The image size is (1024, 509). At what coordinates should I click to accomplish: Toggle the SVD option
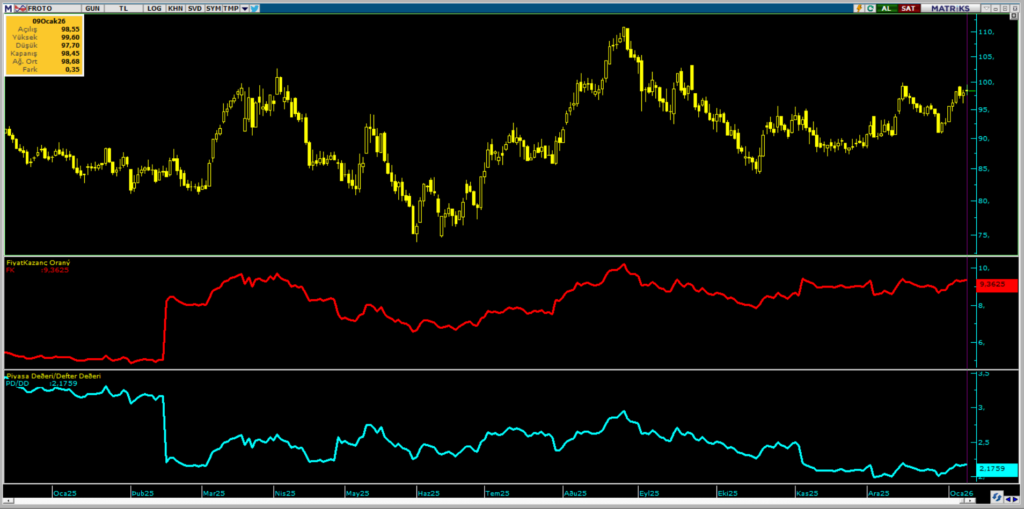point(195,7)
